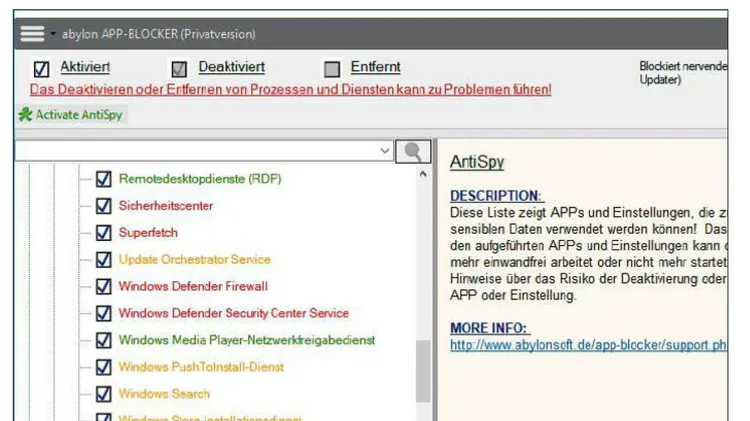Image resolution: width=750 pixels, height=421 pixels.
Task: Click the Deaktiviert label
Action: click(x=232, y=67)
